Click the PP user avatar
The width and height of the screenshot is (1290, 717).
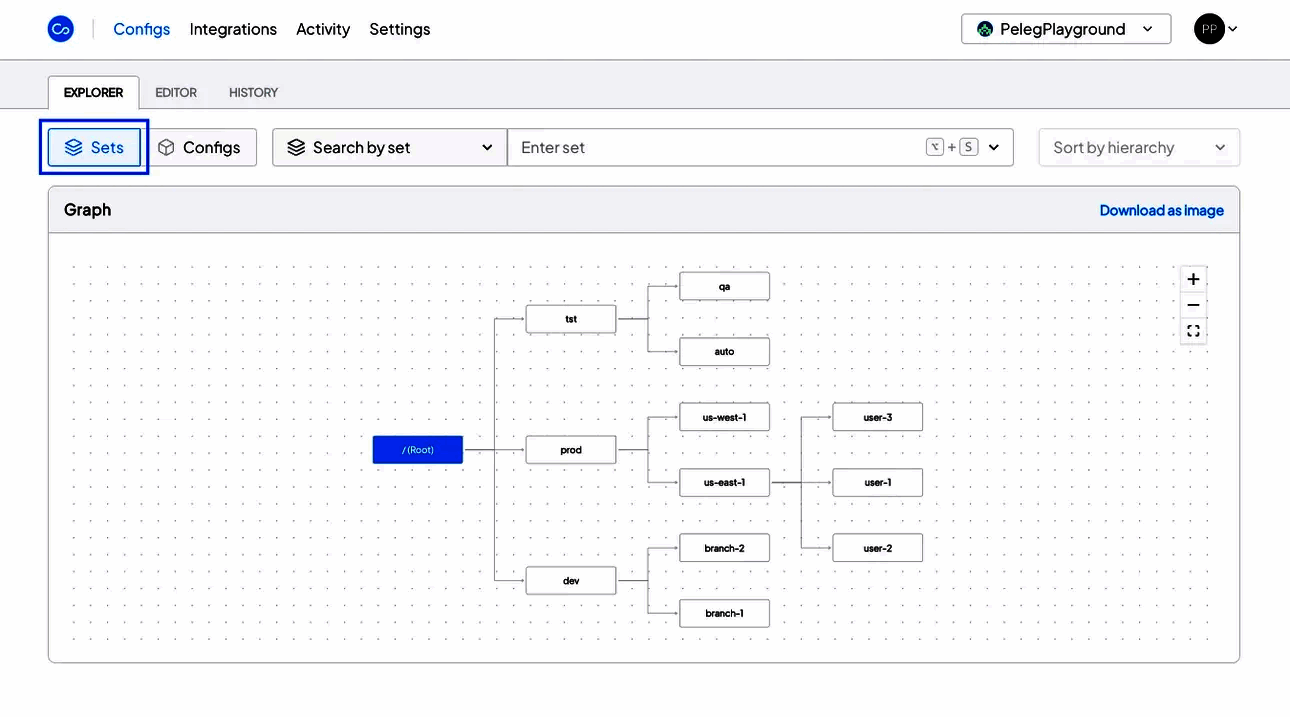pyautogui.click(x=1209, y=29)
